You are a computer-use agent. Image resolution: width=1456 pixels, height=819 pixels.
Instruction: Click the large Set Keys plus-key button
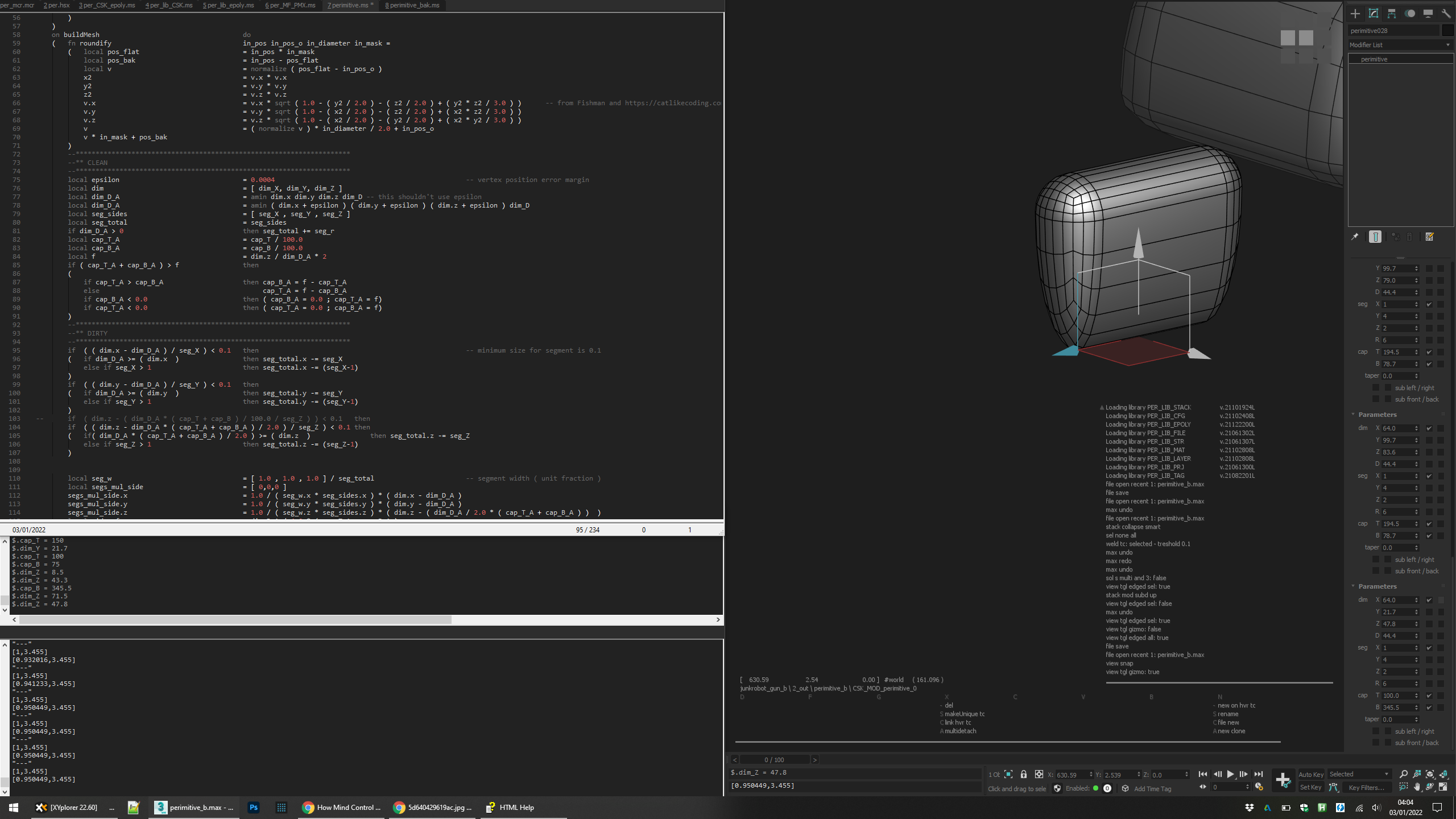tap(1283, 780)
